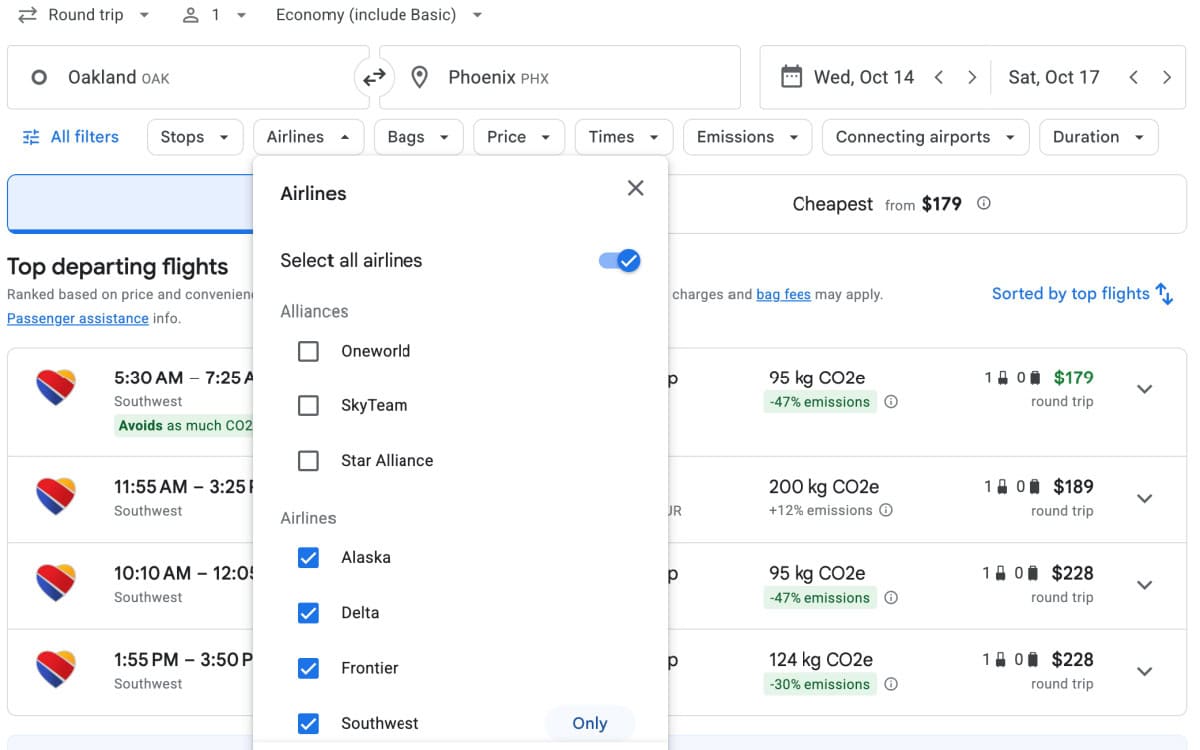Click emissions info icon for 1:55 PM flight

pyautogui.click(x=891, y=684)
